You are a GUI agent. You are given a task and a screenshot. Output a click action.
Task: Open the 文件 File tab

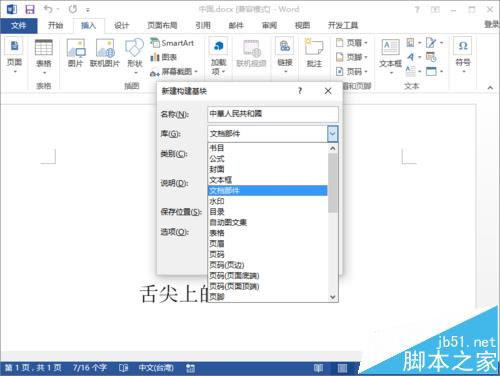(19, 25)
